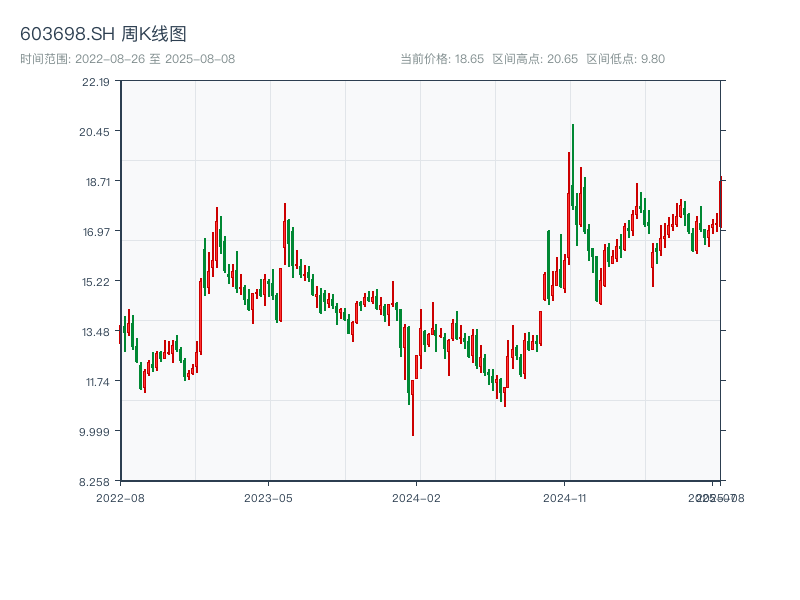Viewport: 800px width, 600px height.
Task: Click the 区间低点 9.80 label
Action: (625, 59)
